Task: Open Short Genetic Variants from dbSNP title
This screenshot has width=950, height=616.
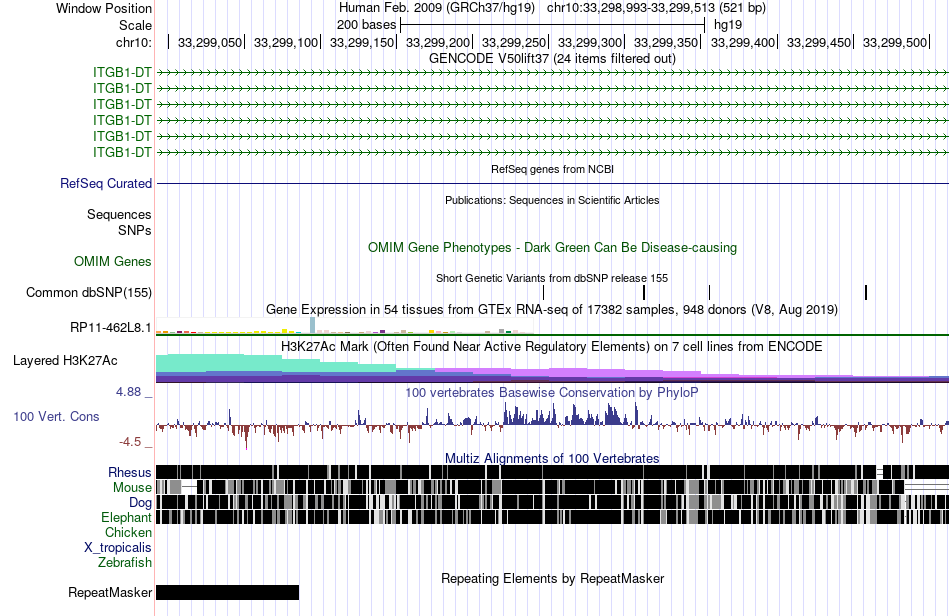Action: 552,279
